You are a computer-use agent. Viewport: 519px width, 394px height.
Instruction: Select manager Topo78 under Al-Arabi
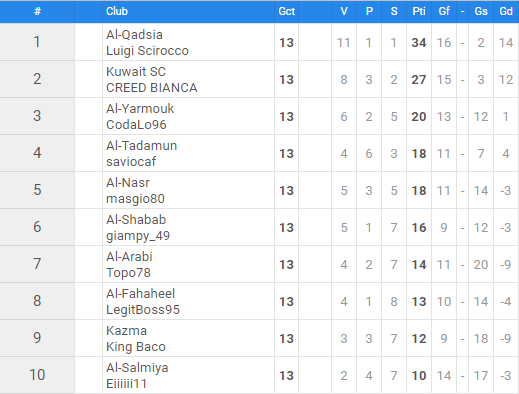pos(128,273)
